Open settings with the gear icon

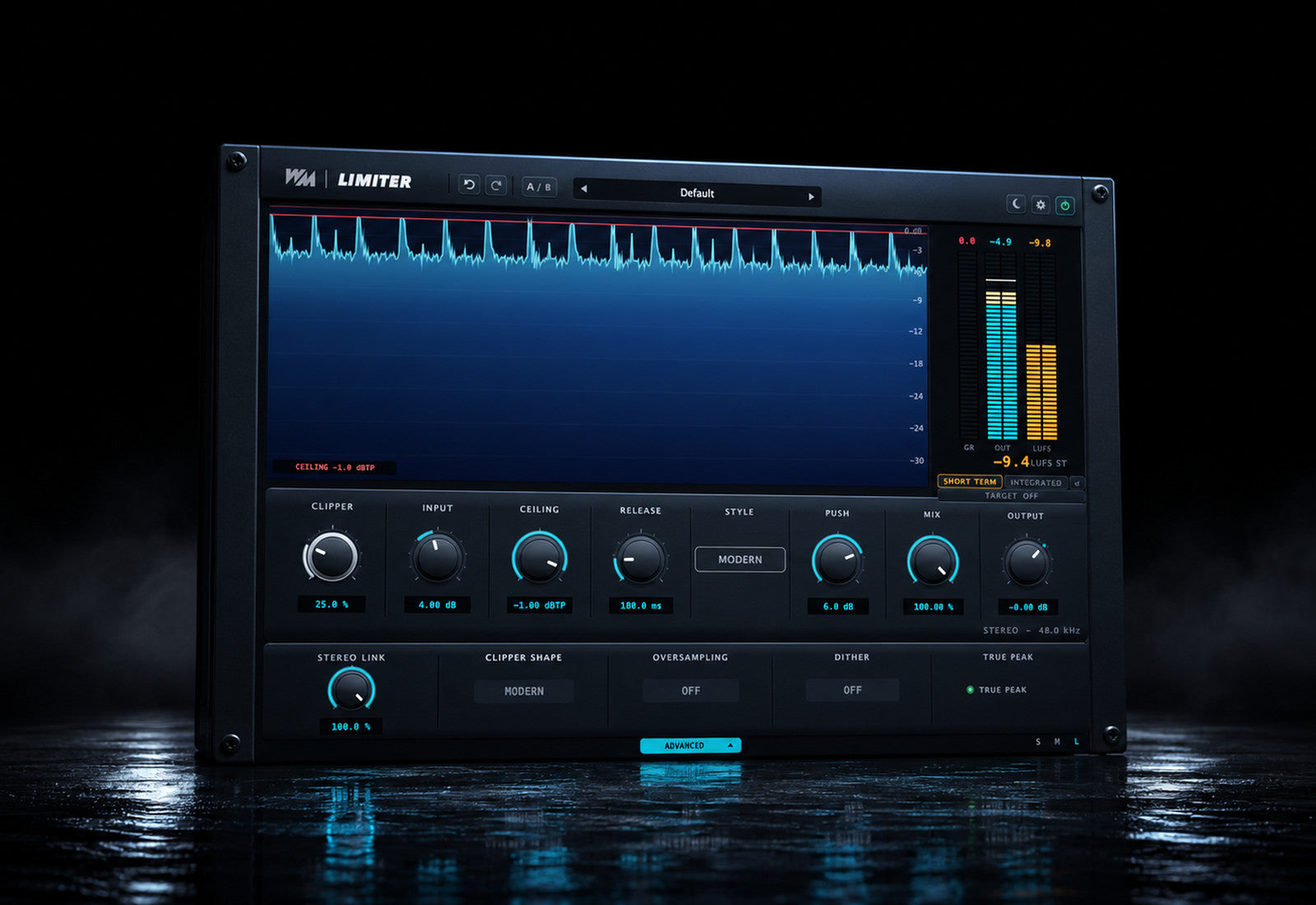point(1040,205)
